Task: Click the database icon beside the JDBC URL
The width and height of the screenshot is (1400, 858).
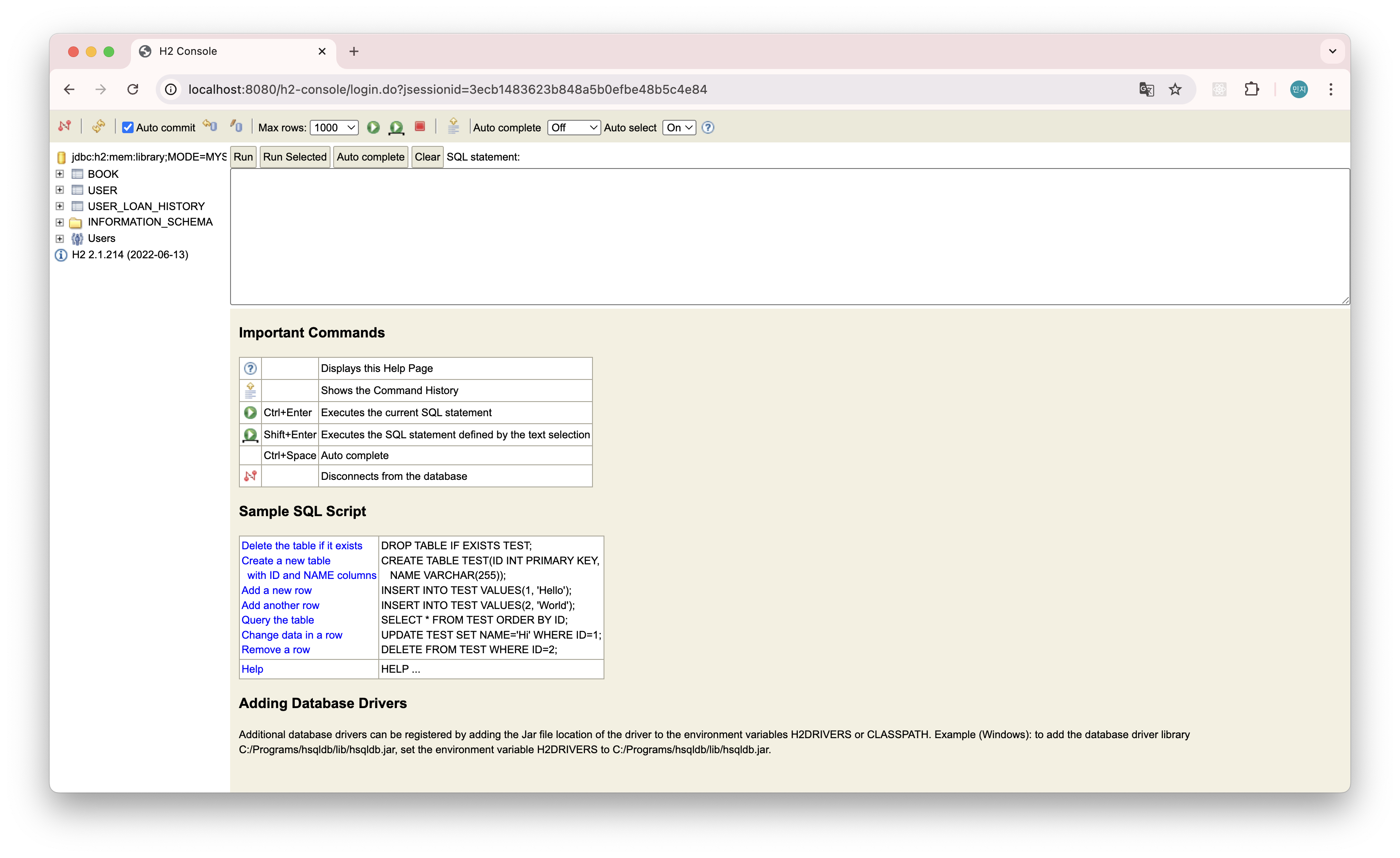Action: pos(62,157)
